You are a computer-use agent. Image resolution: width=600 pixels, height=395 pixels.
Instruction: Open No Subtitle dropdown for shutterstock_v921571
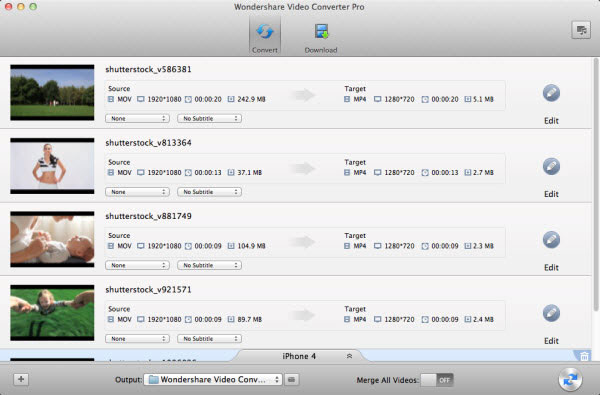click(x=209, y=339)
